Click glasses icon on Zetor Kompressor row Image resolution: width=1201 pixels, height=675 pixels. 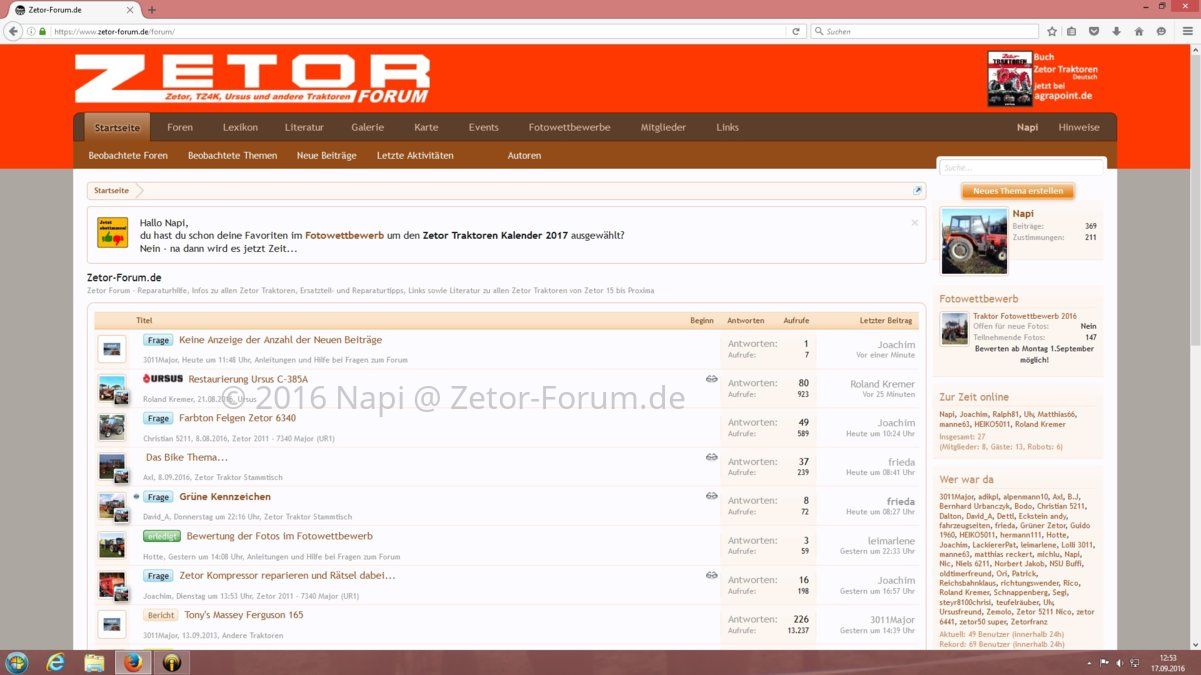pos(711,575)
